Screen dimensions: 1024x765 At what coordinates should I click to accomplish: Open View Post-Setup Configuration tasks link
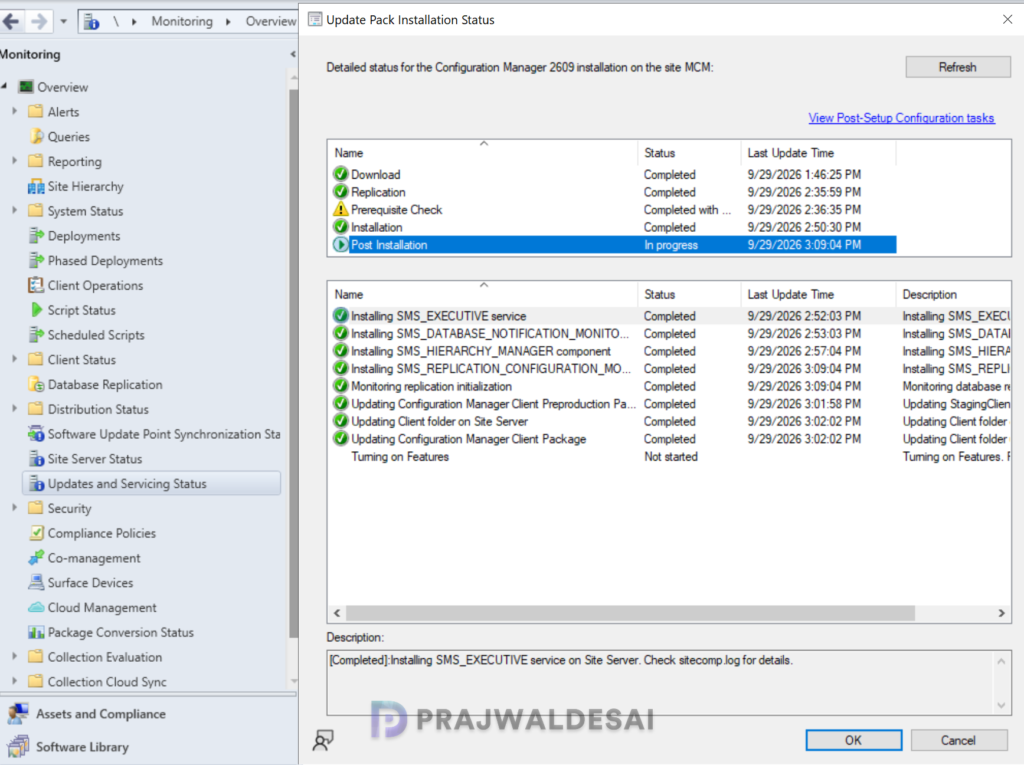tap(901, 118)
